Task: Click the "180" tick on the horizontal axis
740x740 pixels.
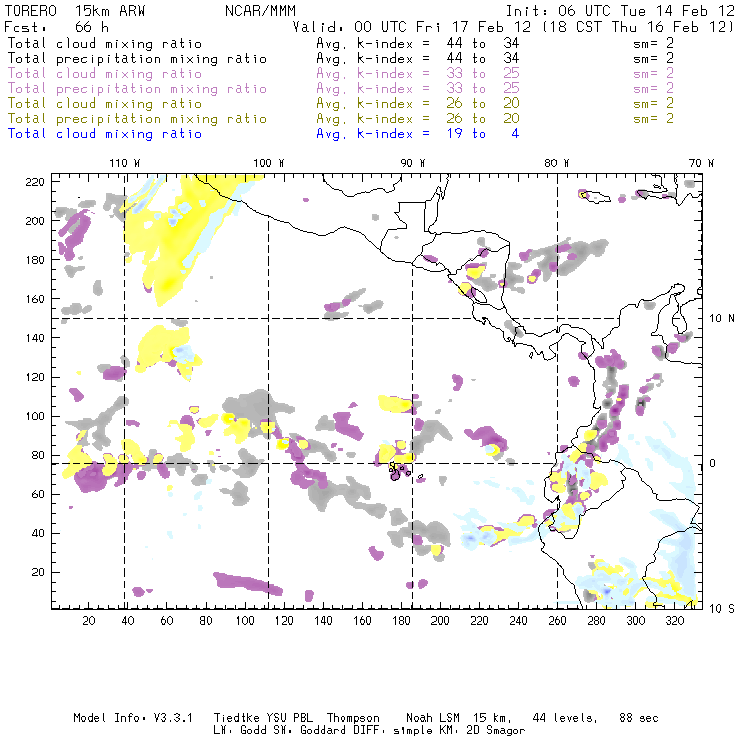Action: (401, 621)
